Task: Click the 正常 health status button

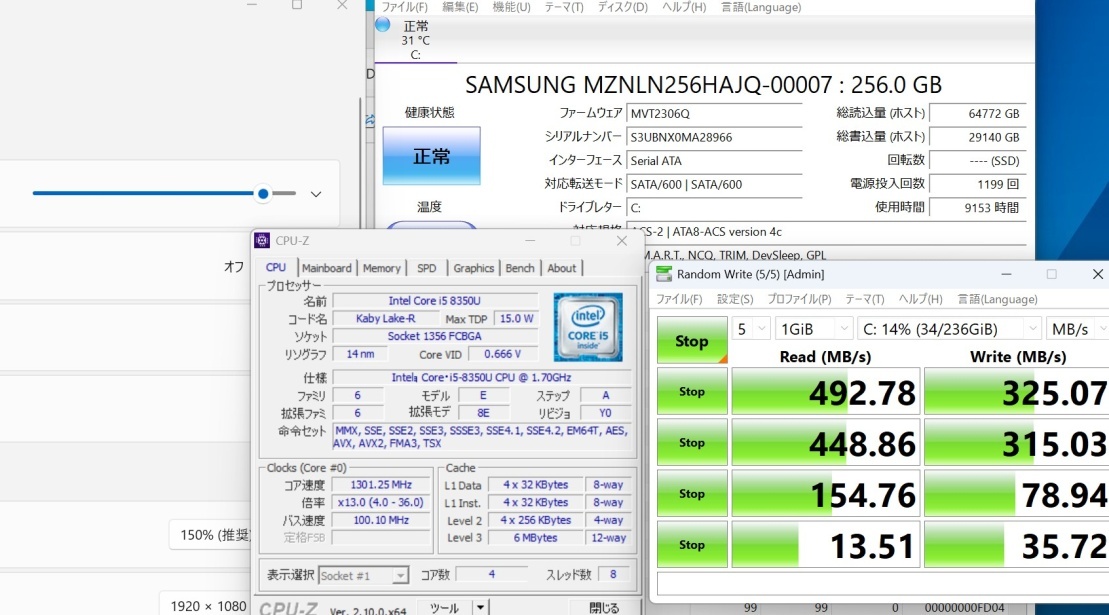Action: [431, 156]
